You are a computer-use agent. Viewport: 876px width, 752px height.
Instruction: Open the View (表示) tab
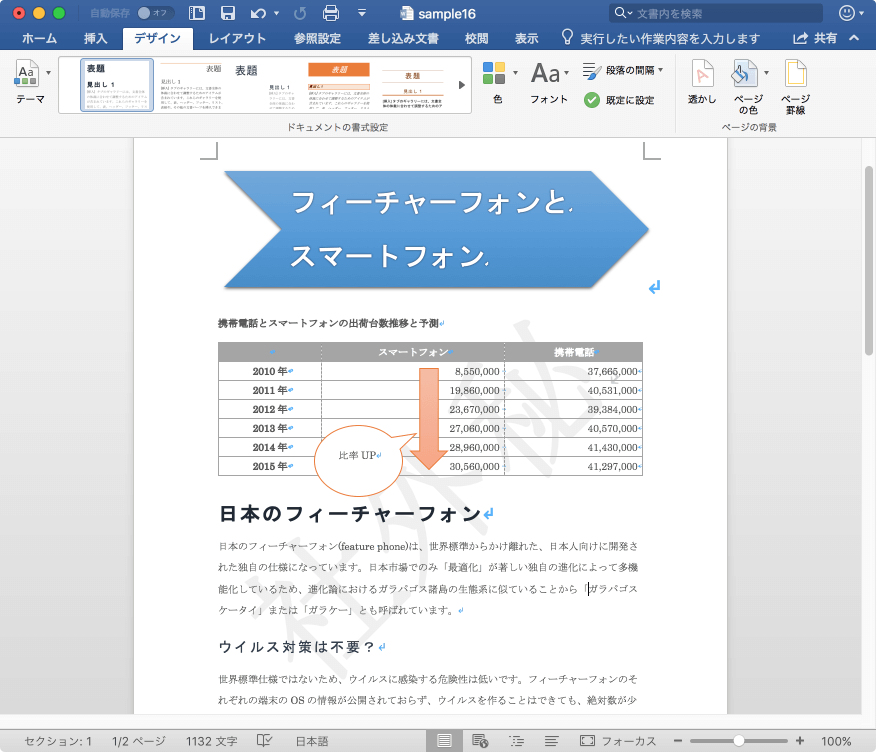tap(526, 38)
